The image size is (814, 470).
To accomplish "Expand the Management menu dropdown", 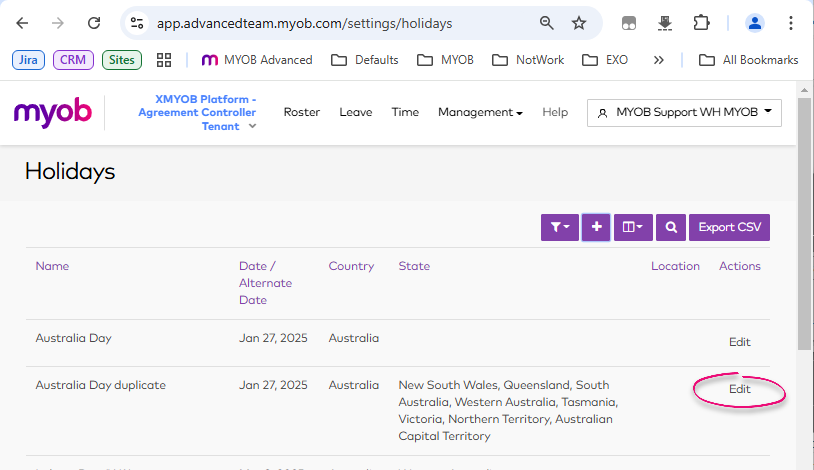I will pos(480,112).
